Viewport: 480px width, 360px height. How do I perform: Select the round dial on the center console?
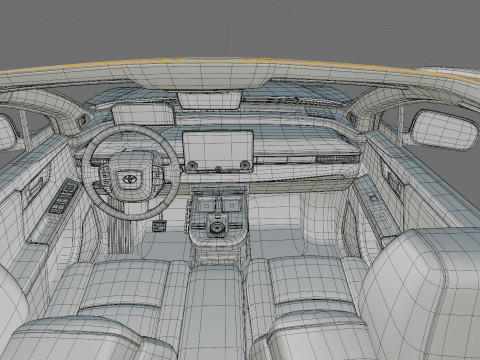[218, 227]
